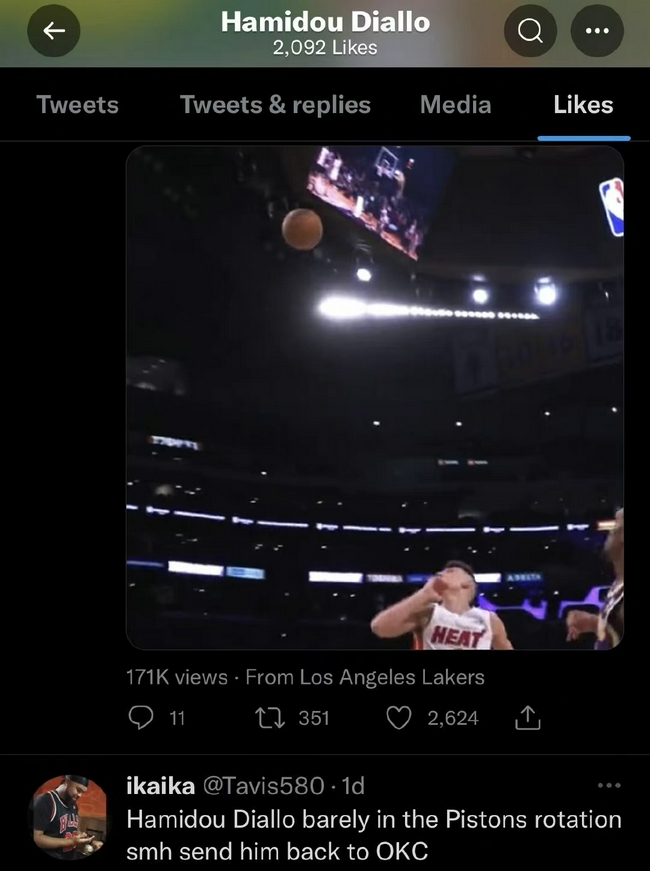
Task: Open the Media tab
Action: coord(455,105)
